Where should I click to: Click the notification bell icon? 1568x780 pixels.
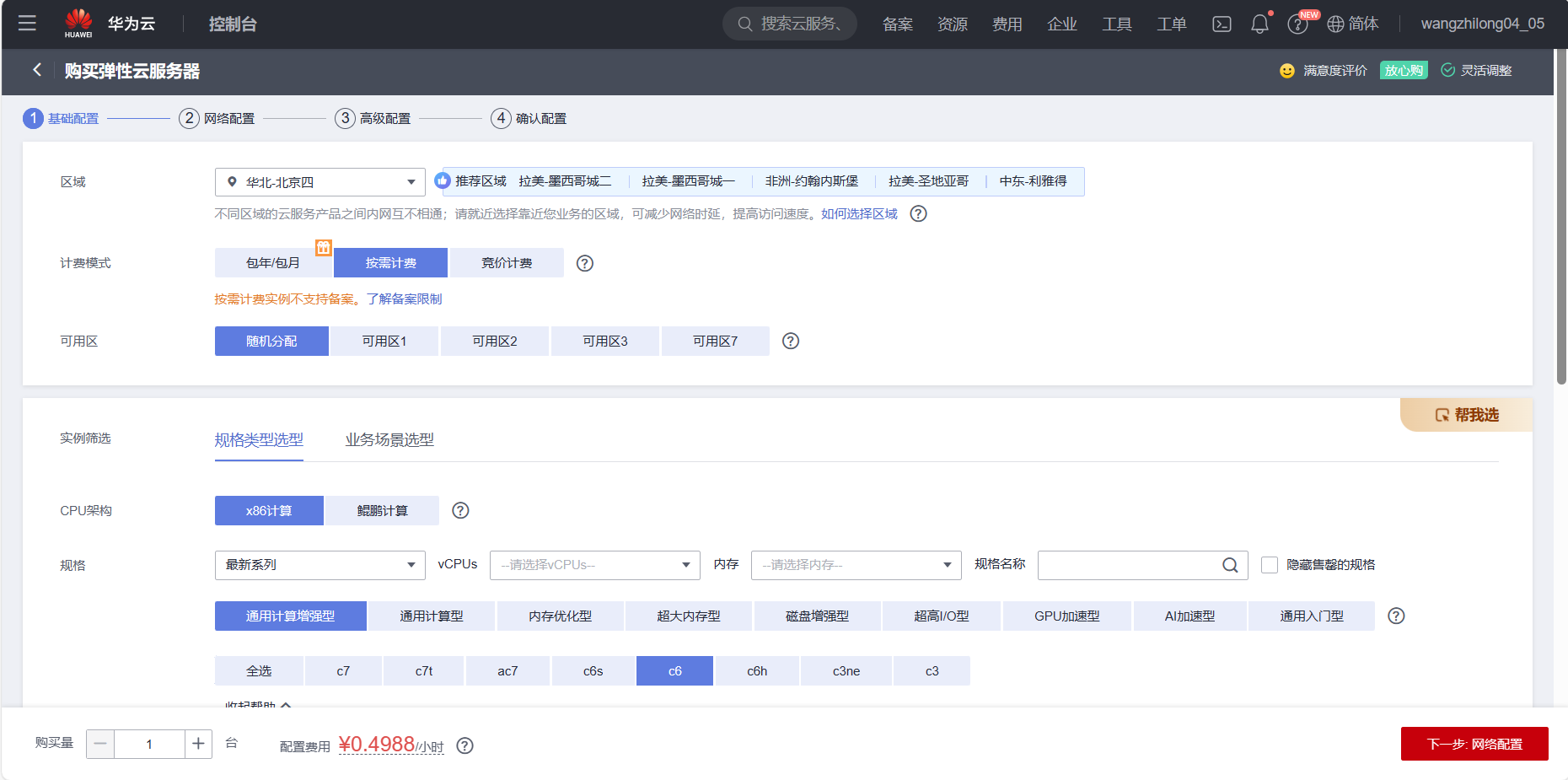[x=1259, y=24]
